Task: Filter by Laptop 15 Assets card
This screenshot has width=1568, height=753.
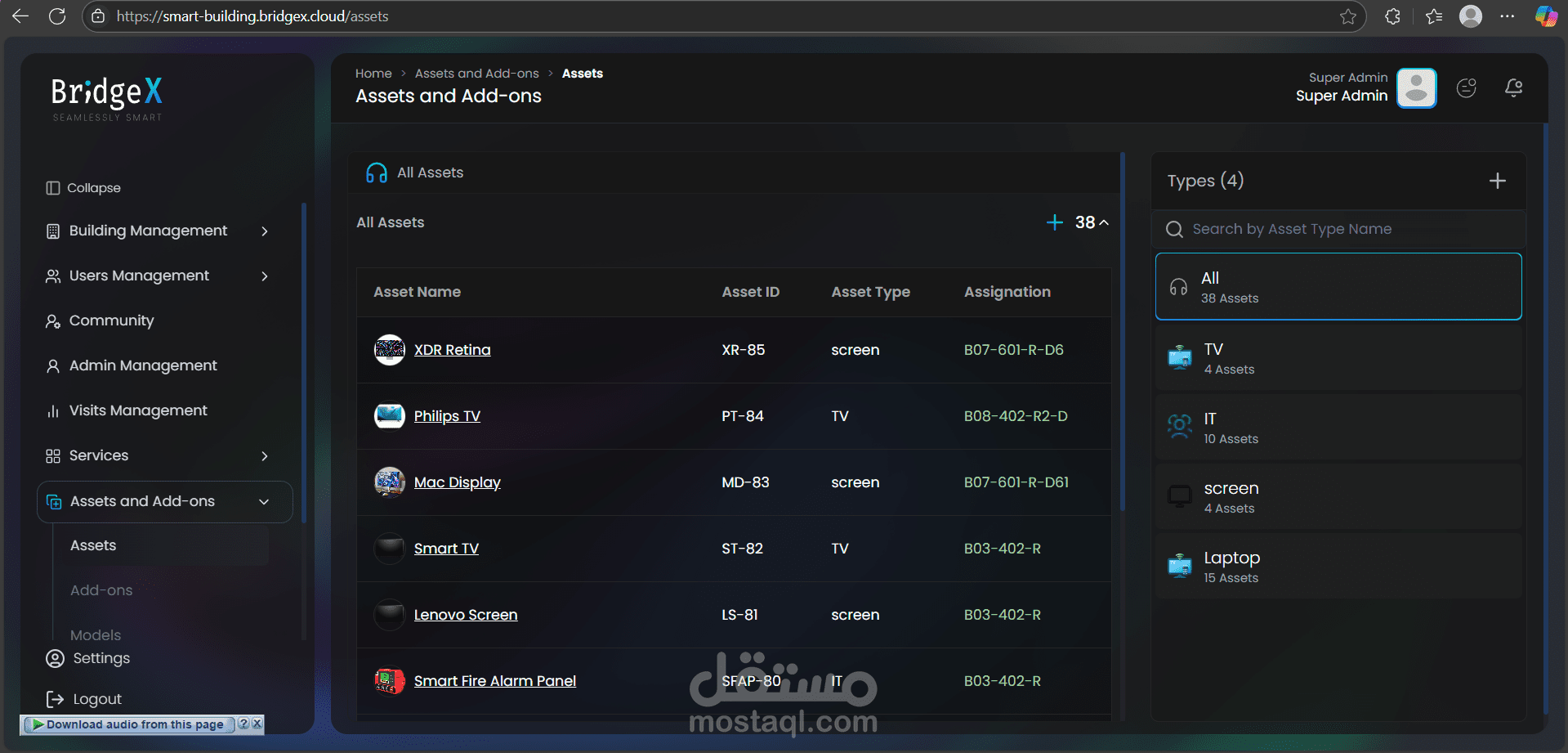Action: (1338, 567)
